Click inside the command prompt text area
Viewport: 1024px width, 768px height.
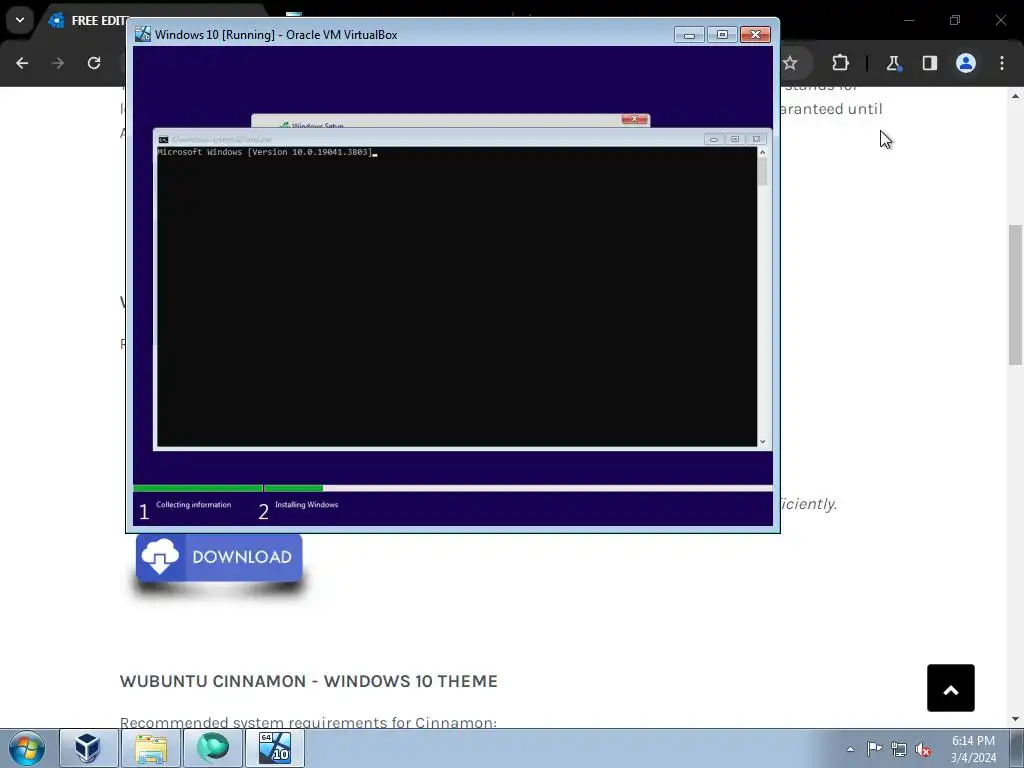tap(456, 297)
